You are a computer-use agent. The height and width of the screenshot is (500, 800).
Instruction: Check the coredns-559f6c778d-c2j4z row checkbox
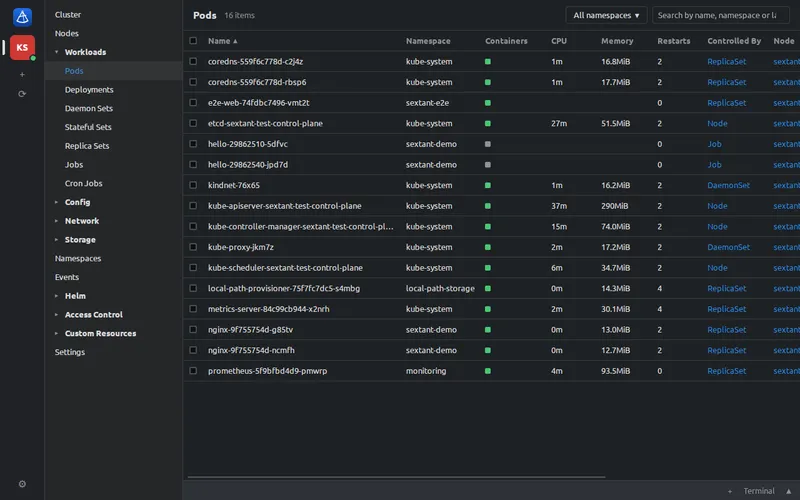(193, 61)
